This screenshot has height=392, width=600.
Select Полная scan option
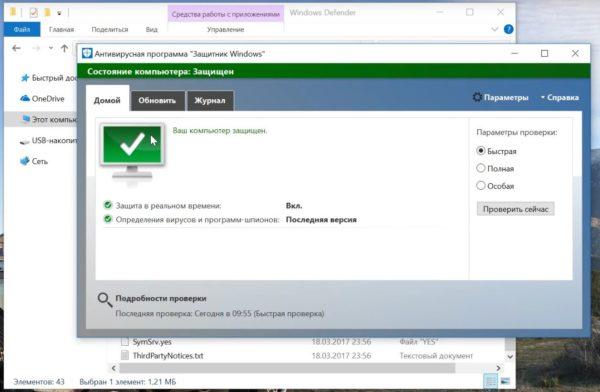(481, 168)
